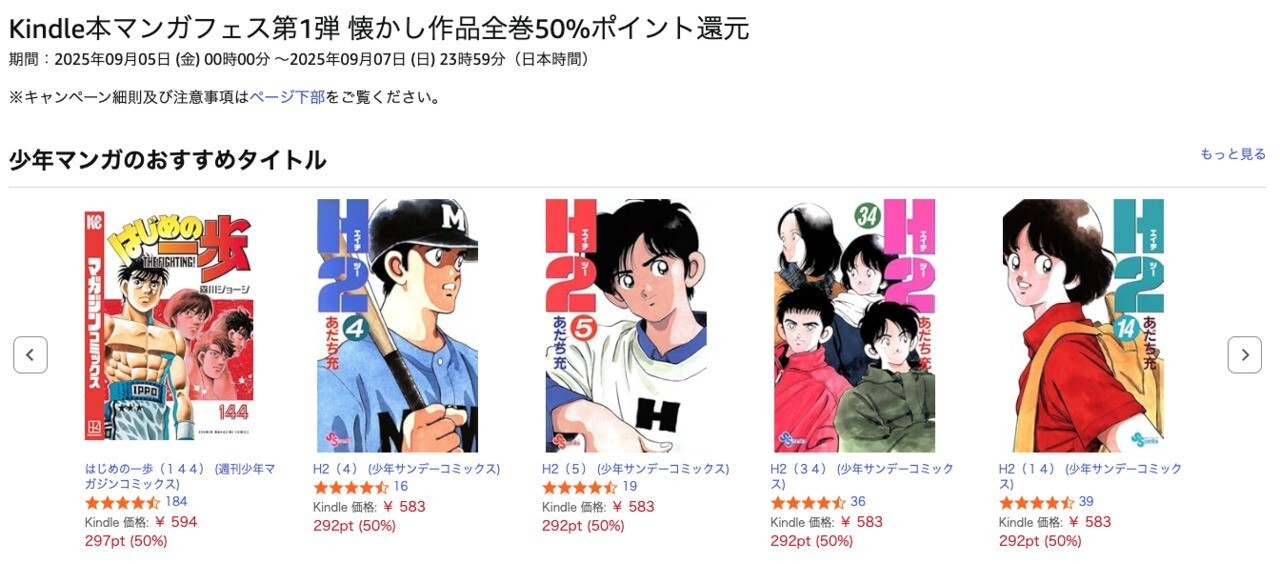View the 36 reviews of H2 volume 34
Viewport: 1280px width, 564px height.
click(x=858, y=502)
